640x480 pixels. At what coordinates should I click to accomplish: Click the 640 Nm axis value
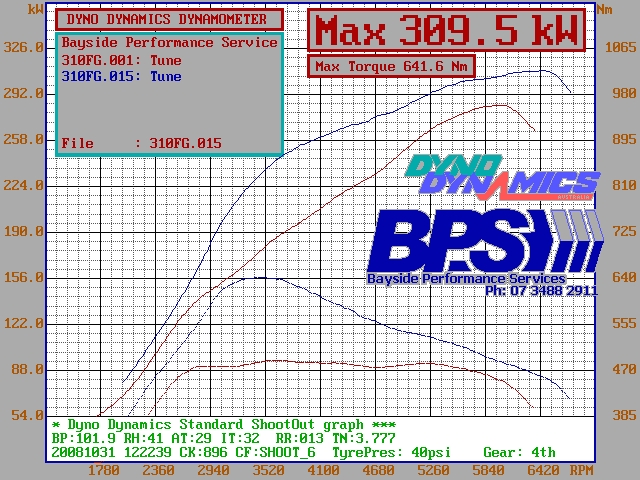[624, 278]
